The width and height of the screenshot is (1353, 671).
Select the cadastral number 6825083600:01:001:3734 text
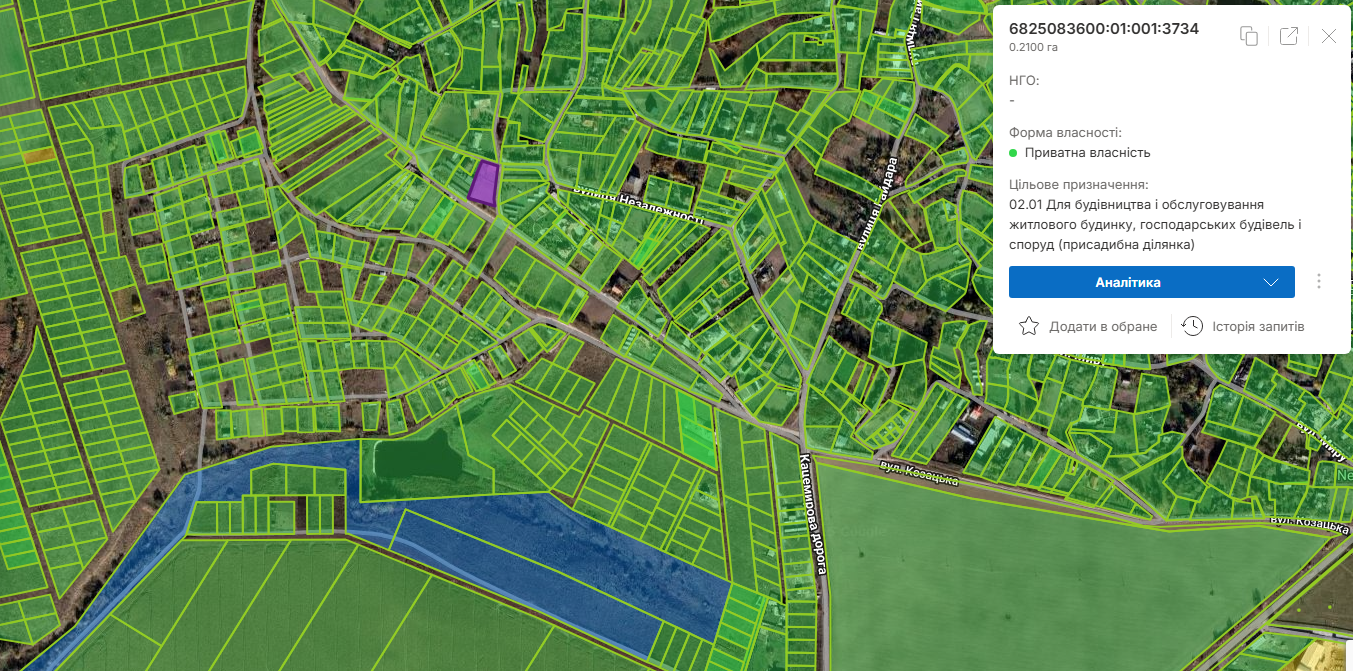click(x=1104, y=29)
